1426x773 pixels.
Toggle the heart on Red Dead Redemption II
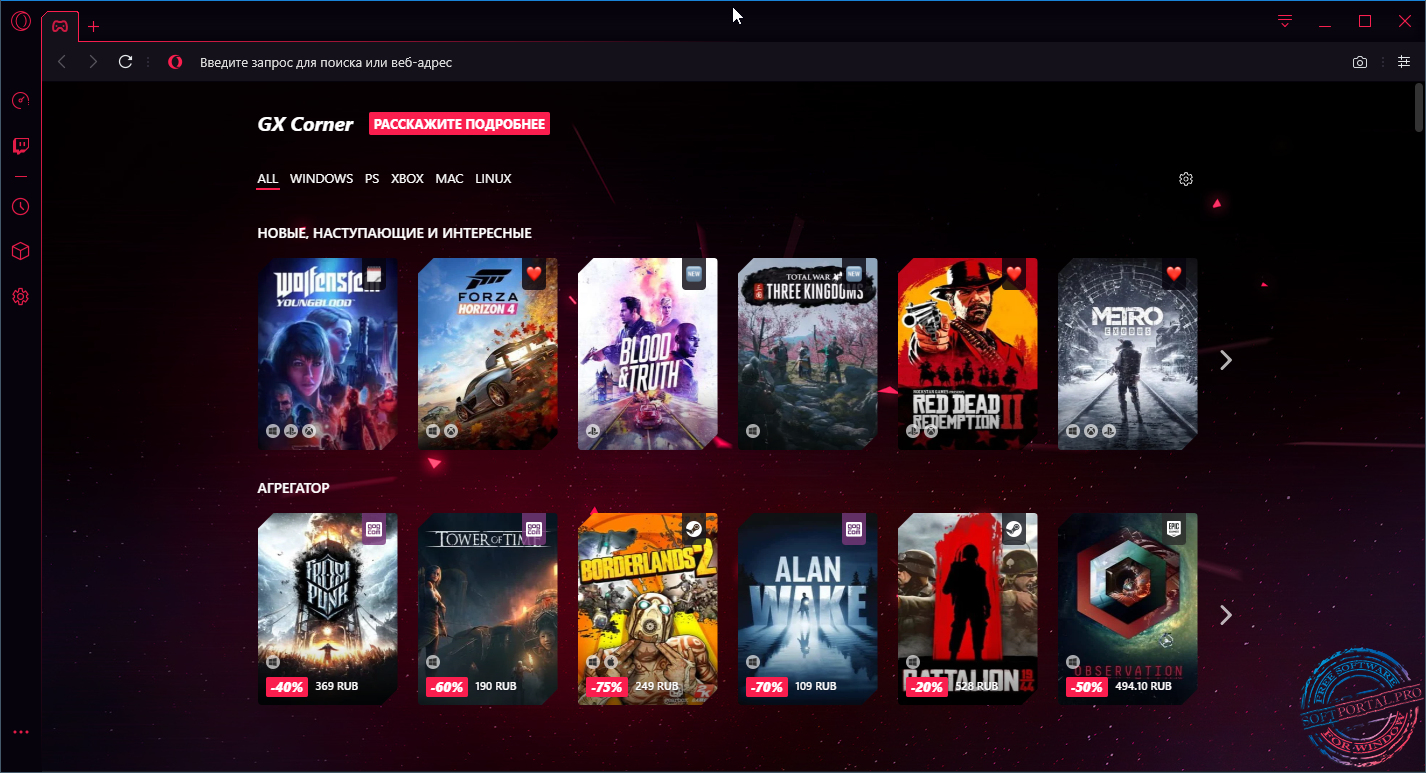(x=1014, y=274)
